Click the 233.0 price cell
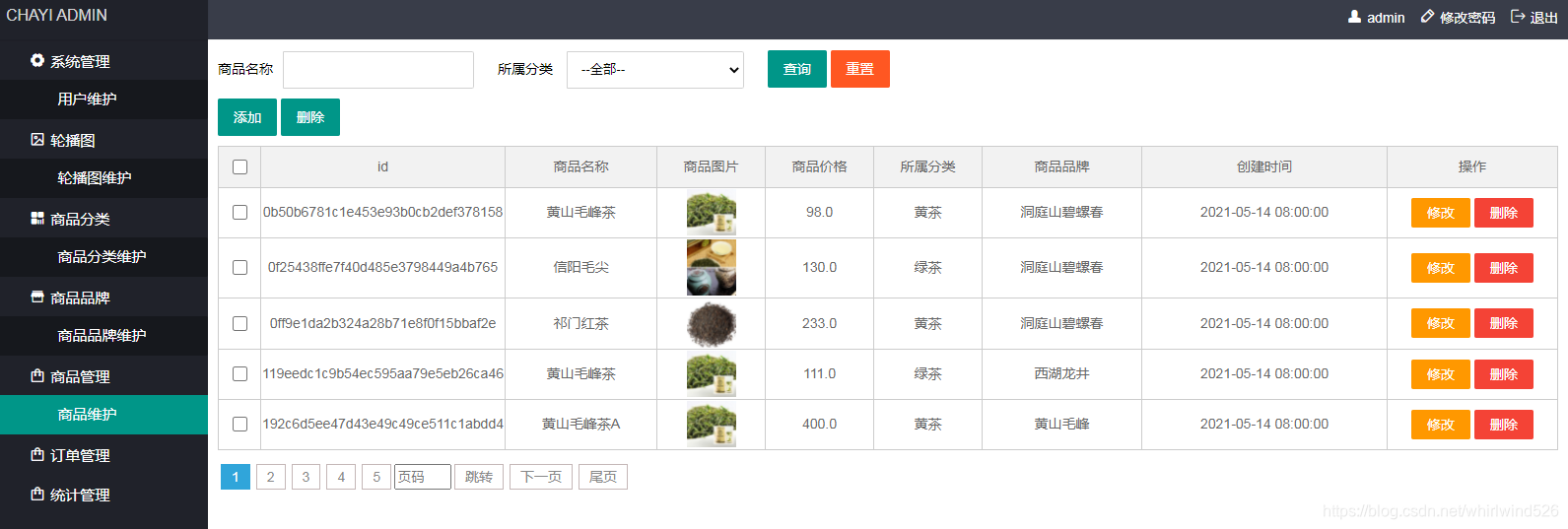Screen dimensions: 1568x529 point(819,323)
